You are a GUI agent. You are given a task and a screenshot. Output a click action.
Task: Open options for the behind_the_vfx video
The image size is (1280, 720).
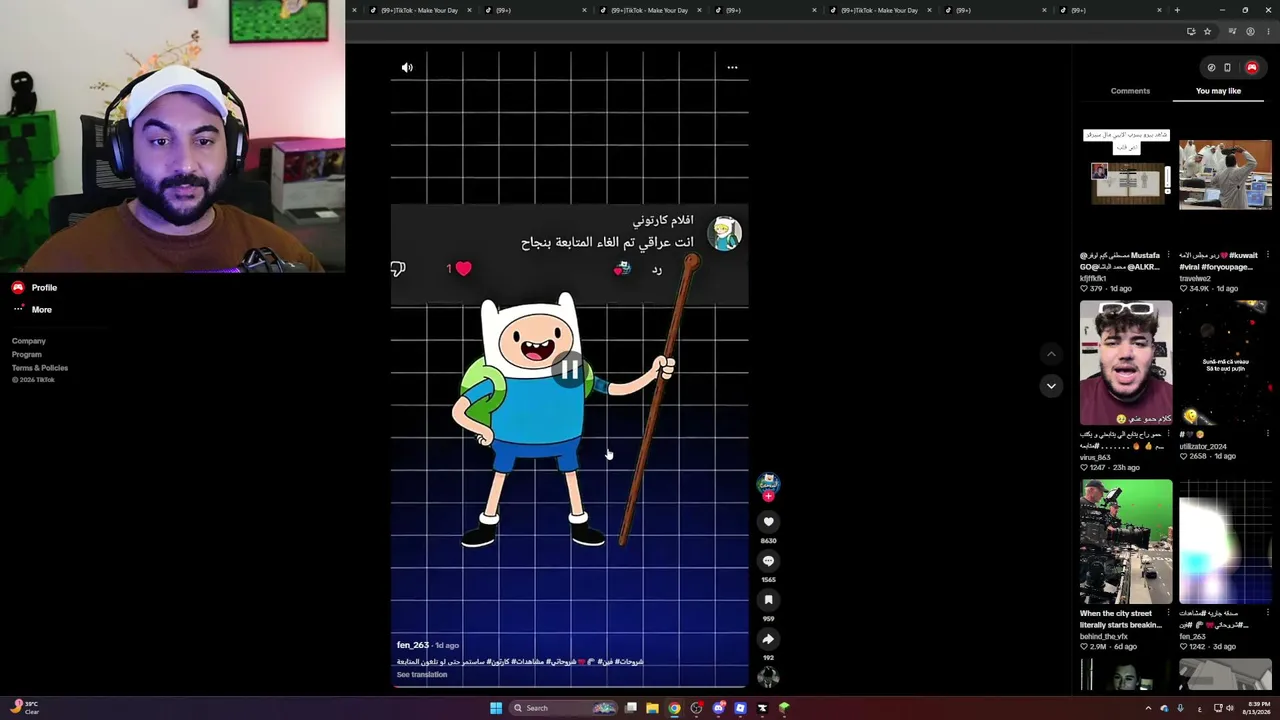(x=1169, y=613)
